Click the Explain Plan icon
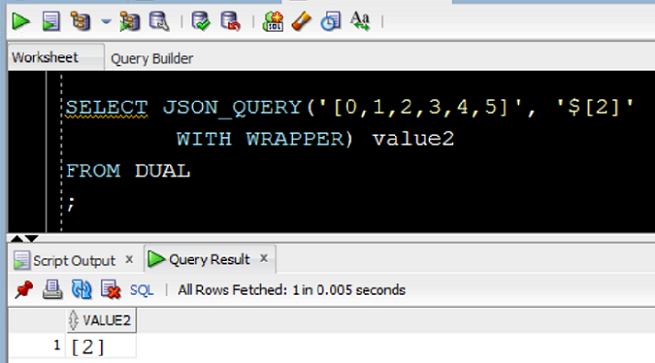The image size is (655, 363). coord(80,21)
